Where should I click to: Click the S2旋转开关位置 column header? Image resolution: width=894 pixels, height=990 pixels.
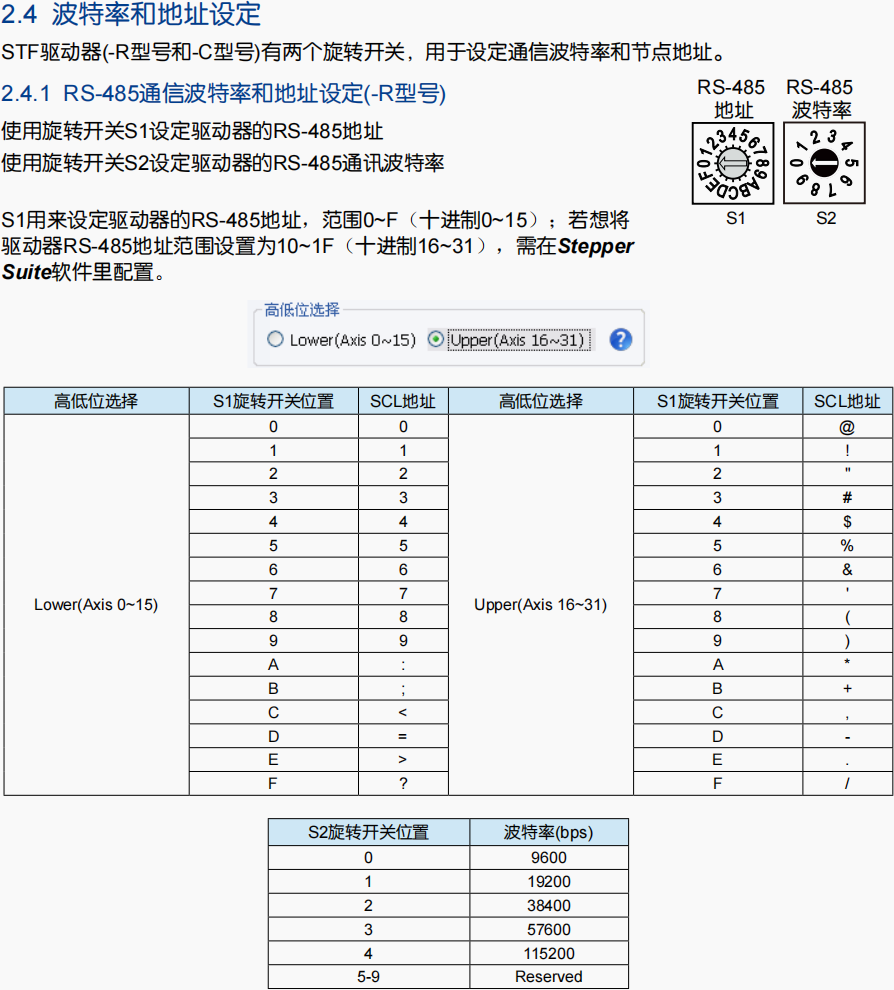[369, 832]
